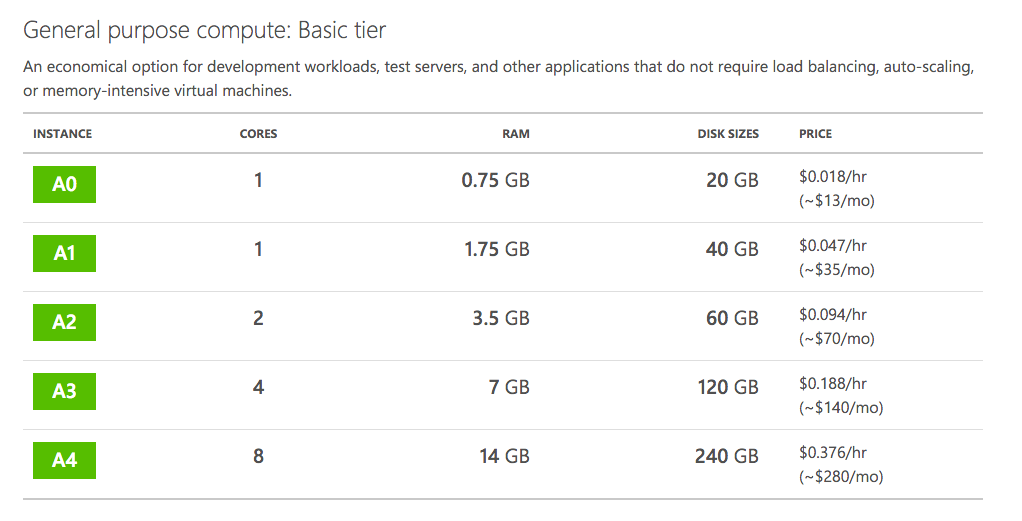
Task: Click the $0.018/hr price for A0
Action: [x=833, y=176]
